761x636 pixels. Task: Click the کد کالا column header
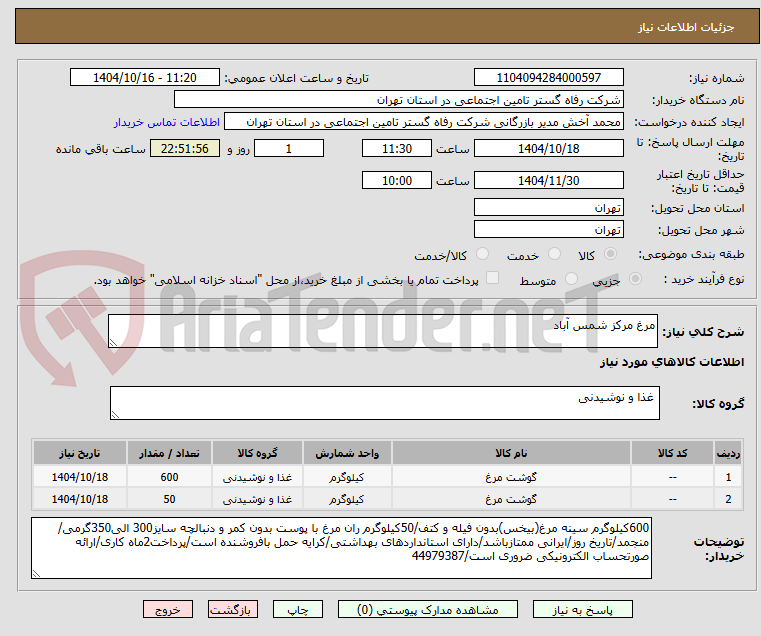point(672,453)
